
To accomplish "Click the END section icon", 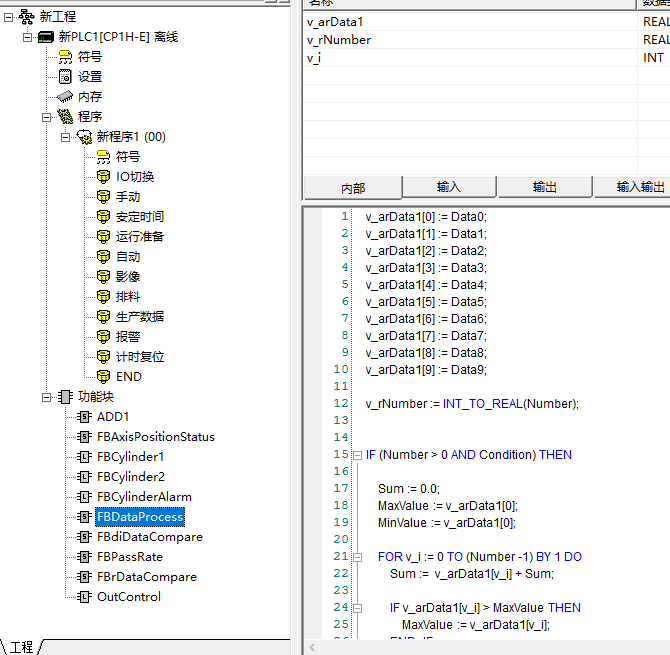I will [103, 377].
